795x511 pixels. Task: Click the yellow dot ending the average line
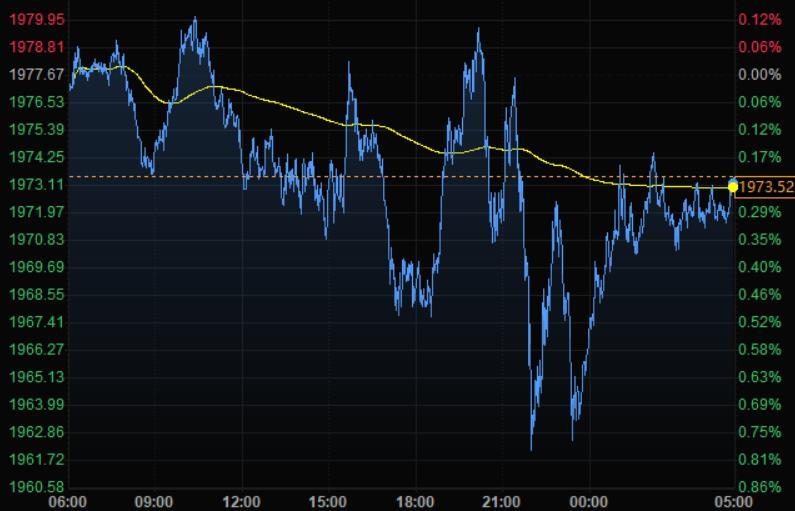click(x=733, y=187)
